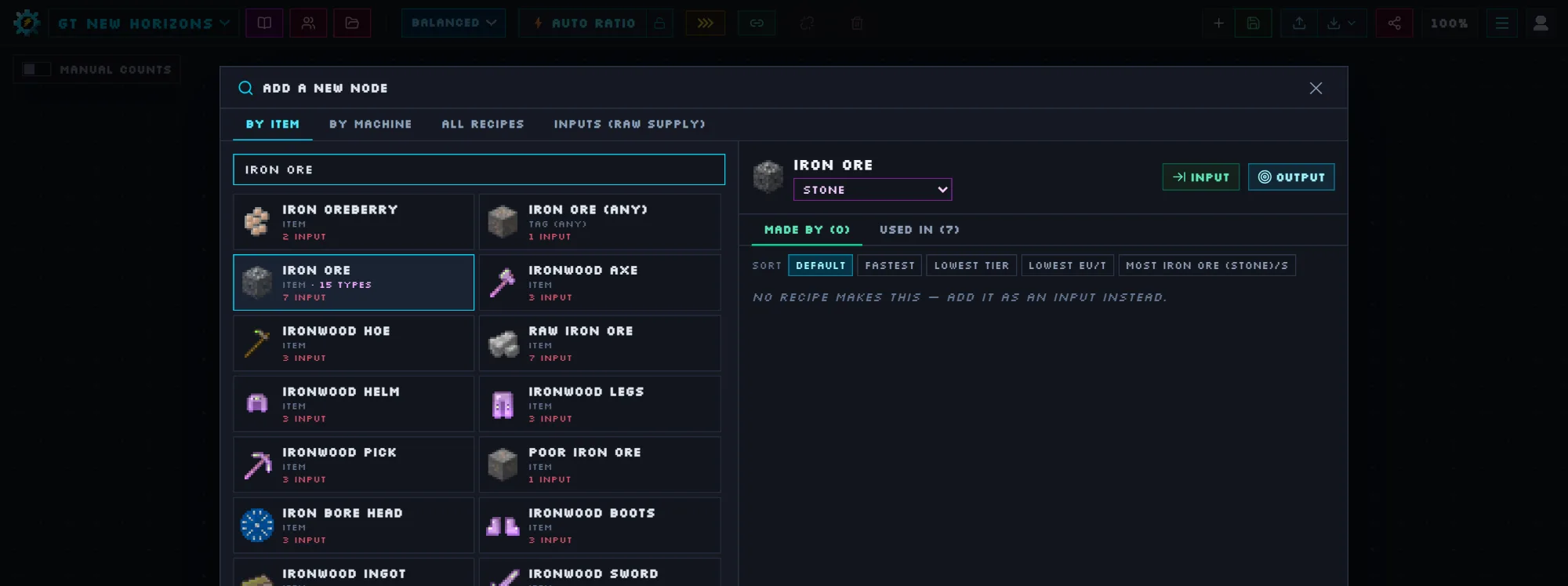Switch to the All Recipes tab
Screen dimensions: 1568x586
(483, 124)
